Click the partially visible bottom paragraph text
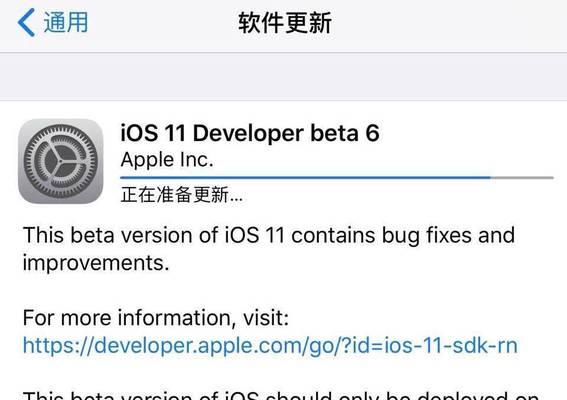The height and width of the screenshot is (400, 567). [x=281, y=395]
